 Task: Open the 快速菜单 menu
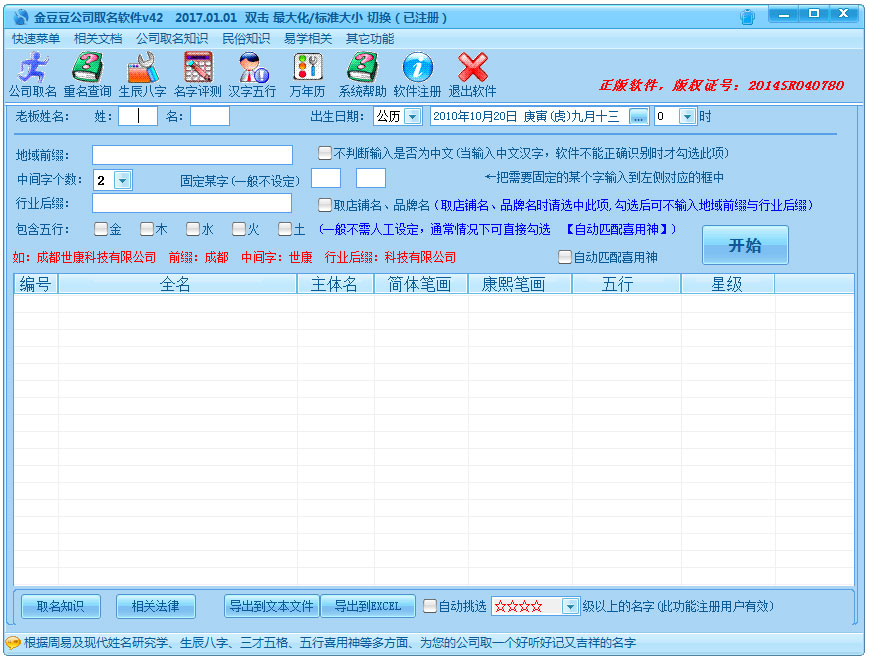click(36, 39)
